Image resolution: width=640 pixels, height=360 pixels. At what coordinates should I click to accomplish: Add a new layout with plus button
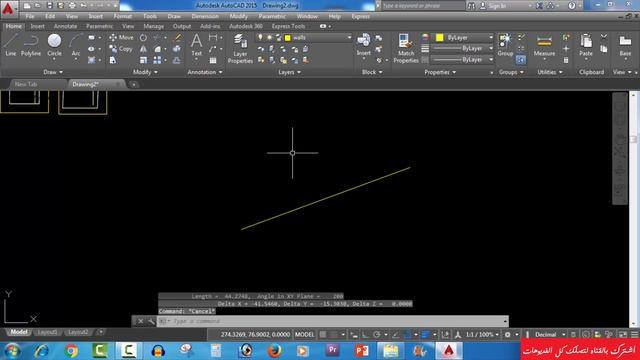point(101,332)
